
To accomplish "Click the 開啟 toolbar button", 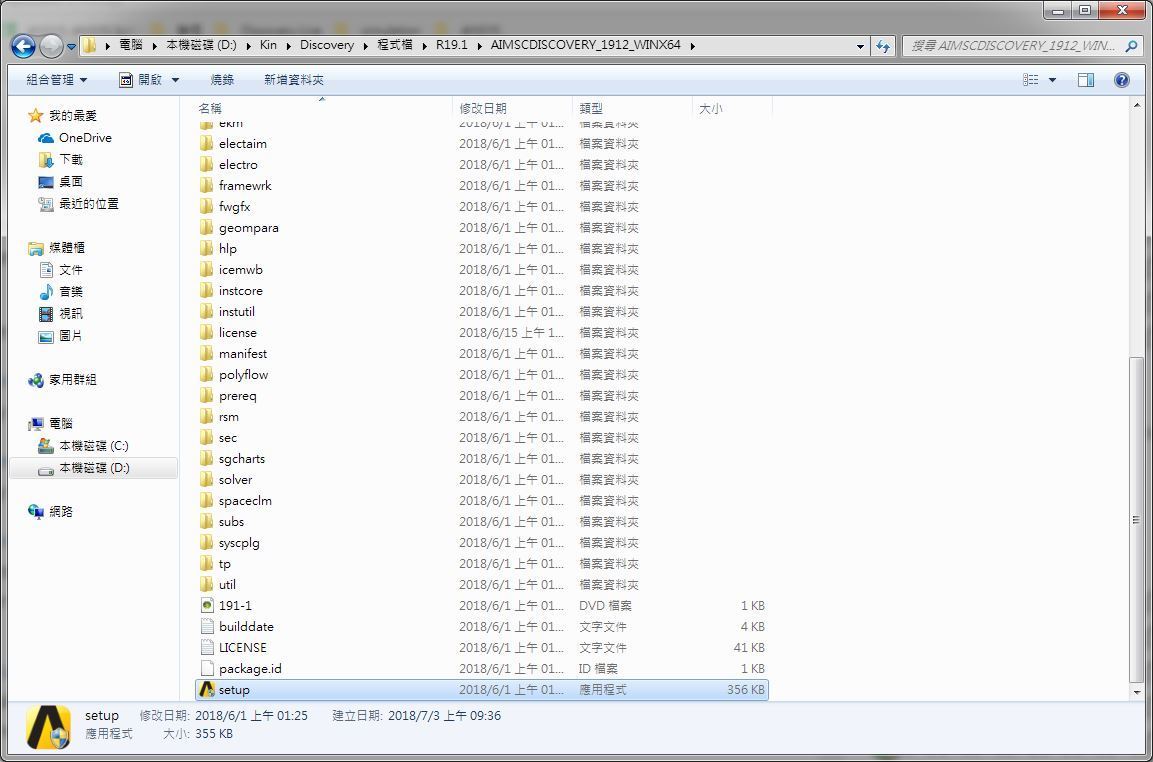I will [x=140, y=79].
